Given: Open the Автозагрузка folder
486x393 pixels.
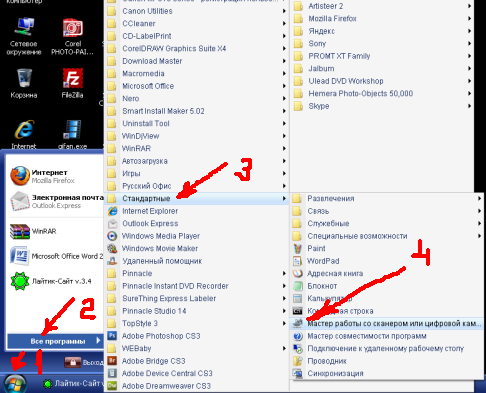Looking at the screenshot, I should click(x=197, y=161).
